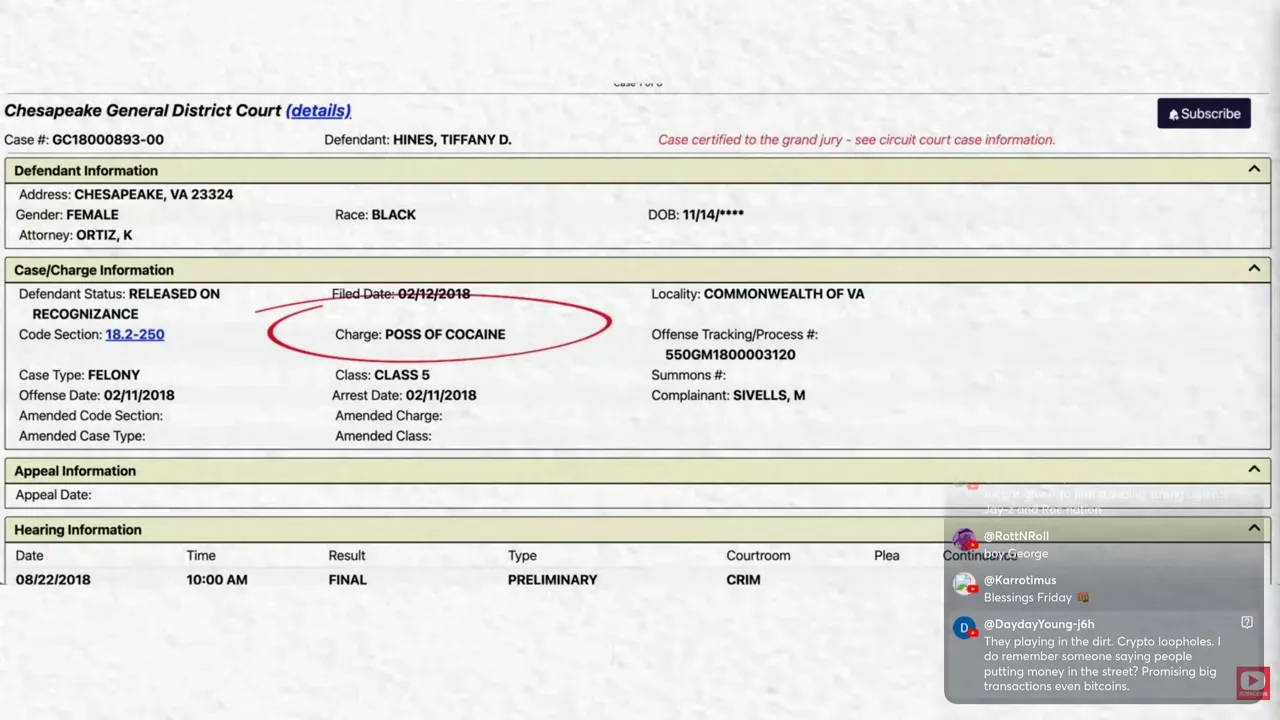Click @RottNRoll's chat avatar
The width and height of the screenshot is (1280, 720).
[x=964, y=540]
